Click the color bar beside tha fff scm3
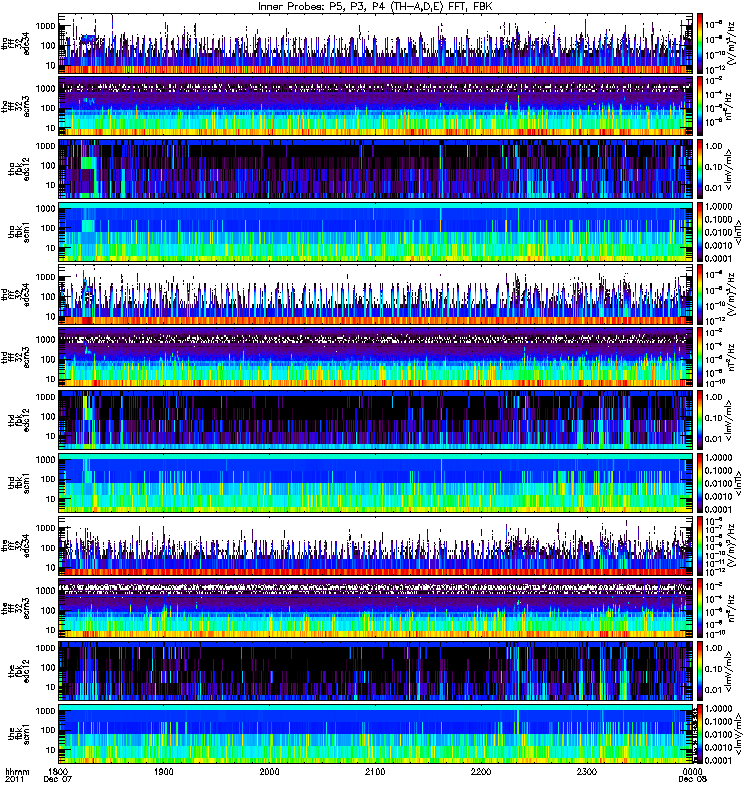The width and height of the screenshot is (750, 800). click(x=700, y=106)
